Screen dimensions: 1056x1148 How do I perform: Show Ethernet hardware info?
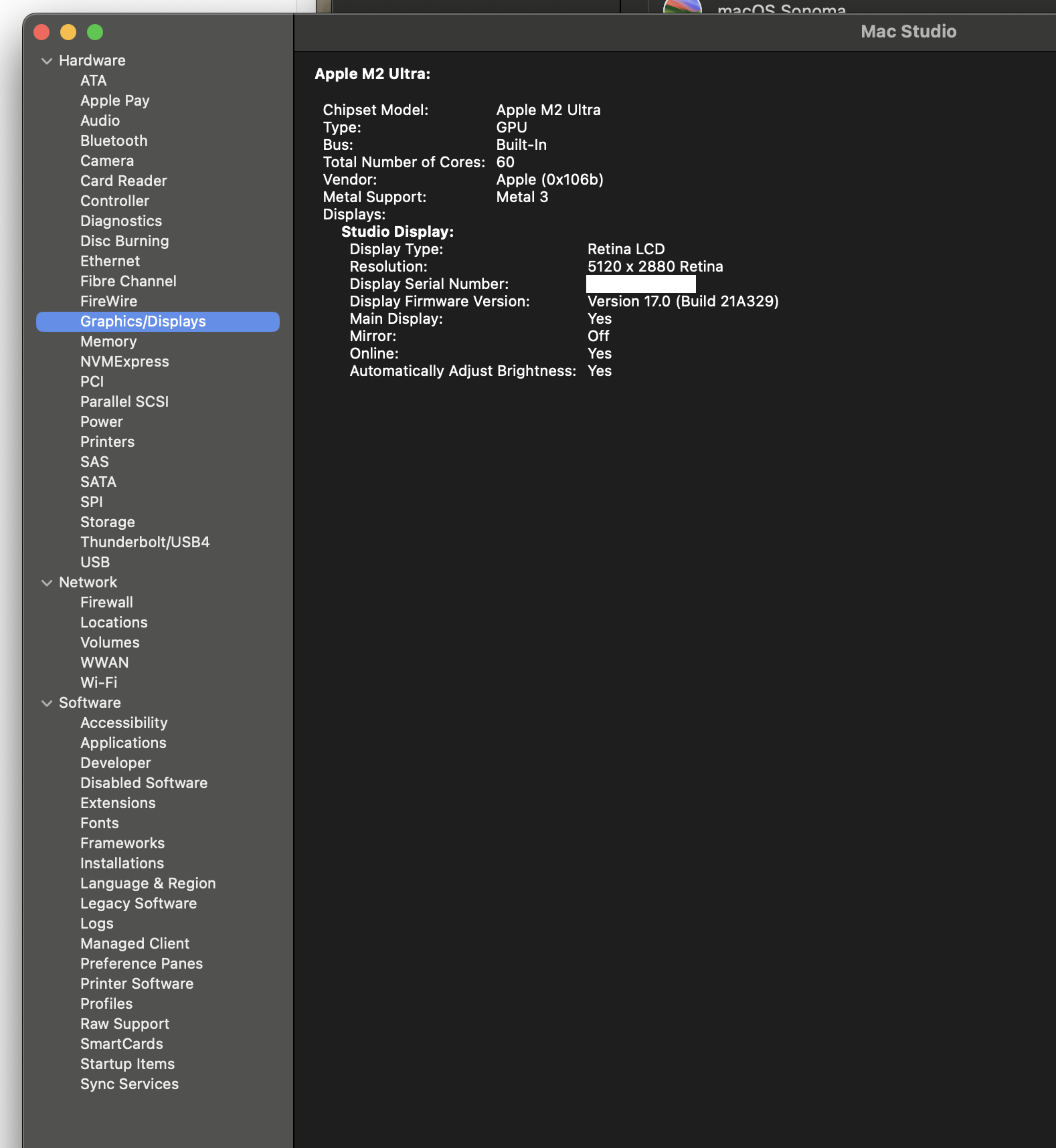pos(110,261)
